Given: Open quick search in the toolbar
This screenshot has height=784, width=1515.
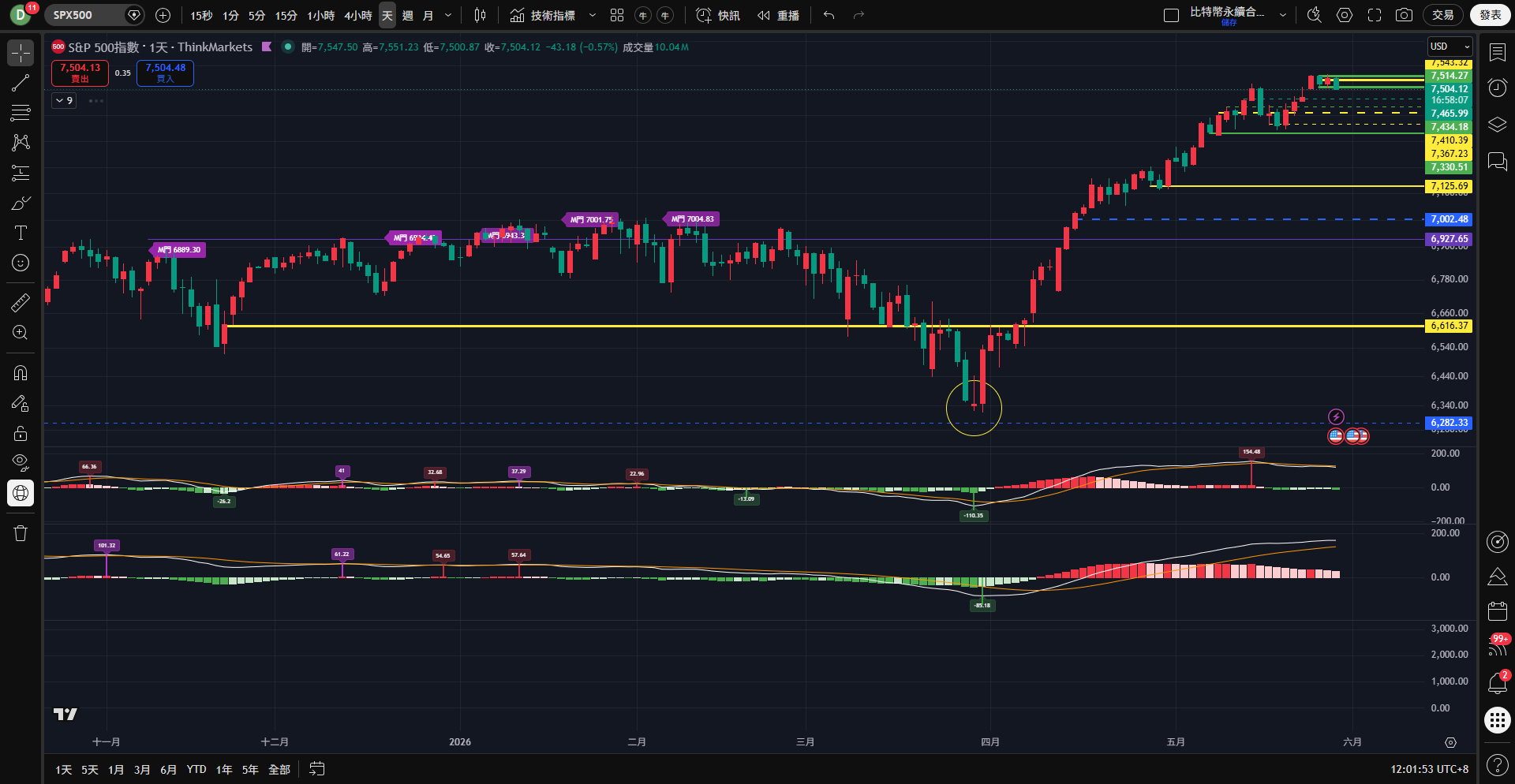Looking at the screenshot, I should [1314, 15].
